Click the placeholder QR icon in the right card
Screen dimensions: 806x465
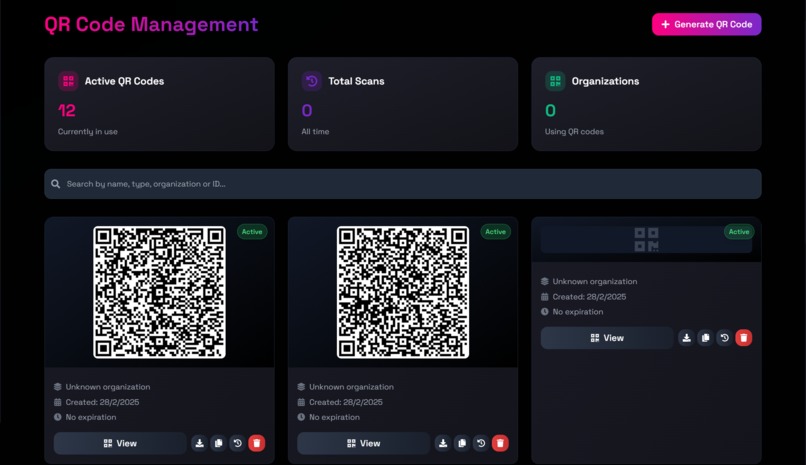tap(646, 239)
